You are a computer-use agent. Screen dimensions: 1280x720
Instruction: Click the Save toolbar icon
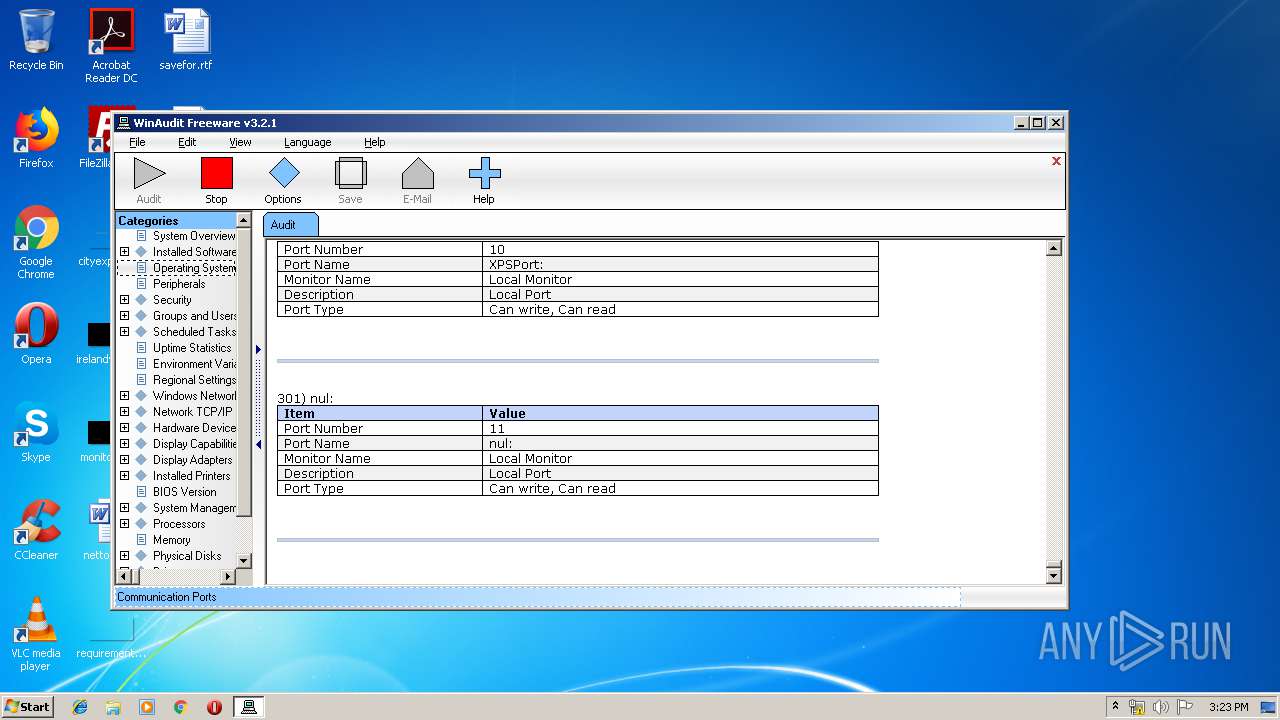350,173
